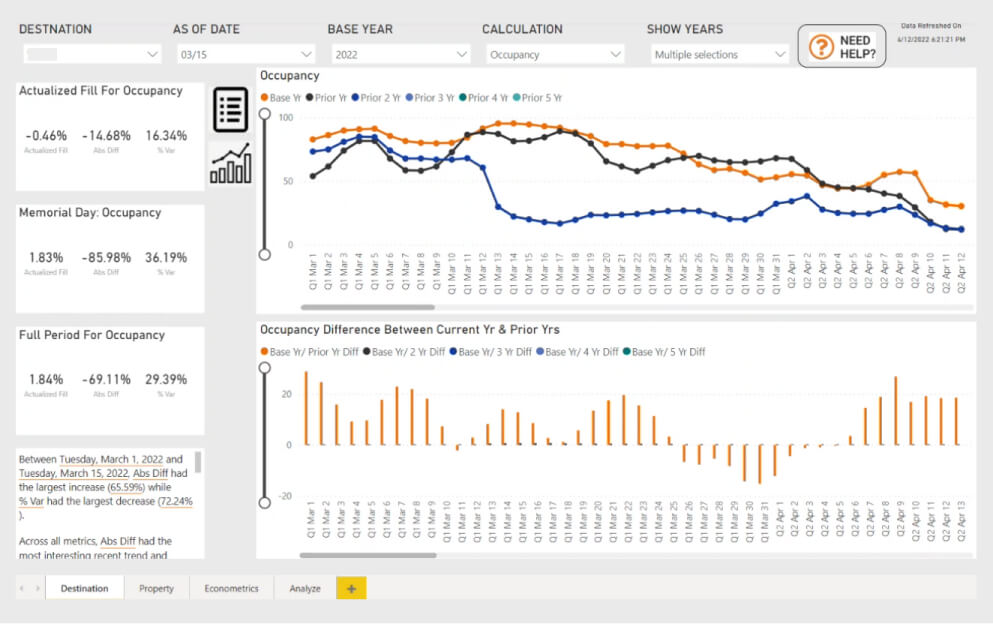Switch to the Property tab
The image size is (993, 624).
pyautogui.click(x=156, y=589)
